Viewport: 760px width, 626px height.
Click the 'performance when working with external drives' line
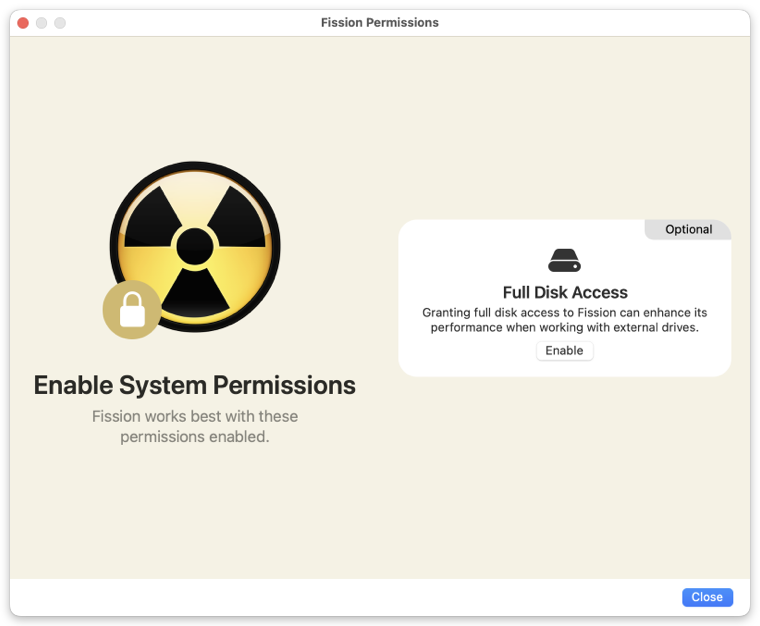point(565,328)
